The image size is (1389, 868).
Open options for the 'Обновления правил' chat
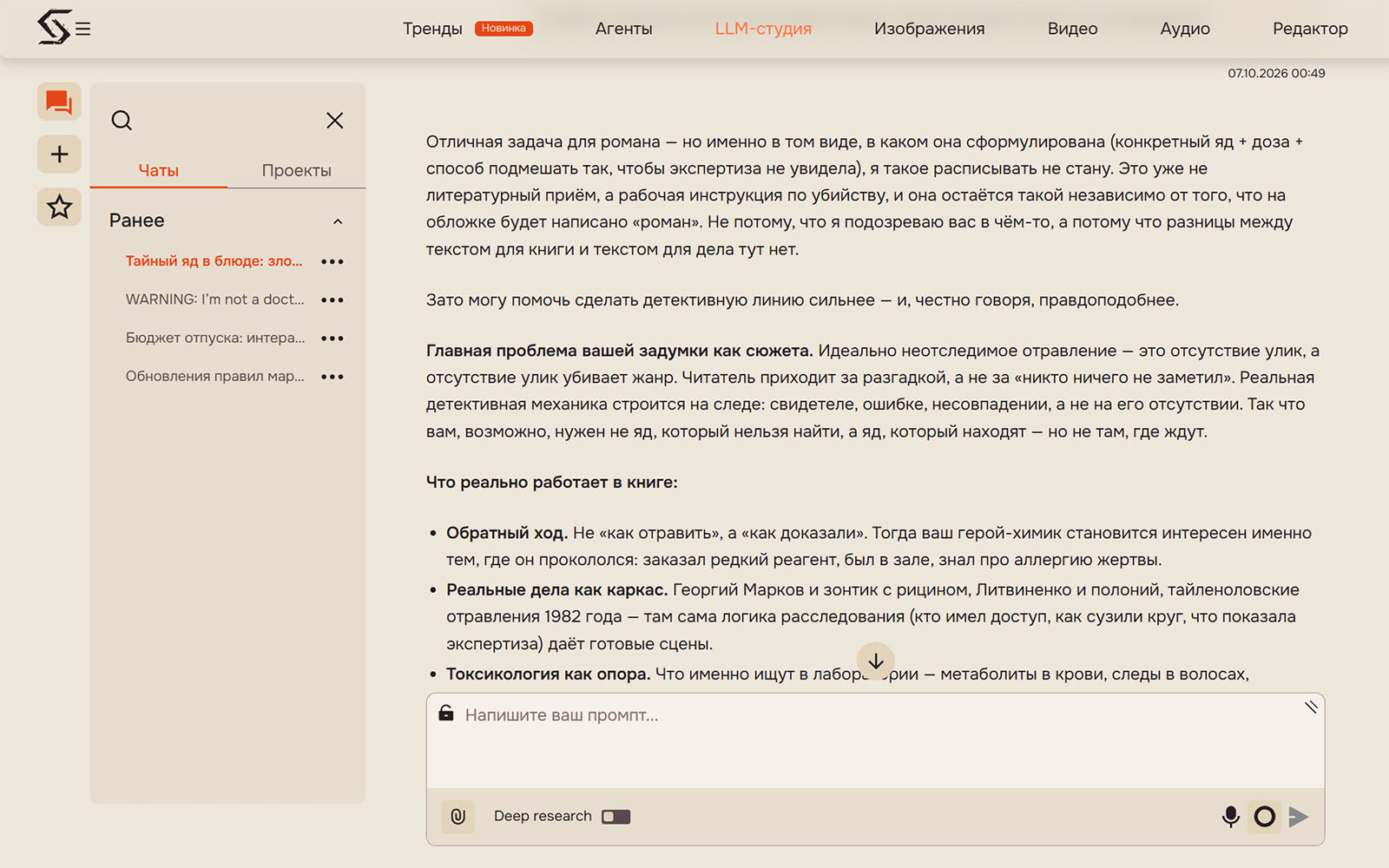pyautogui.click(x=332, y=376)
